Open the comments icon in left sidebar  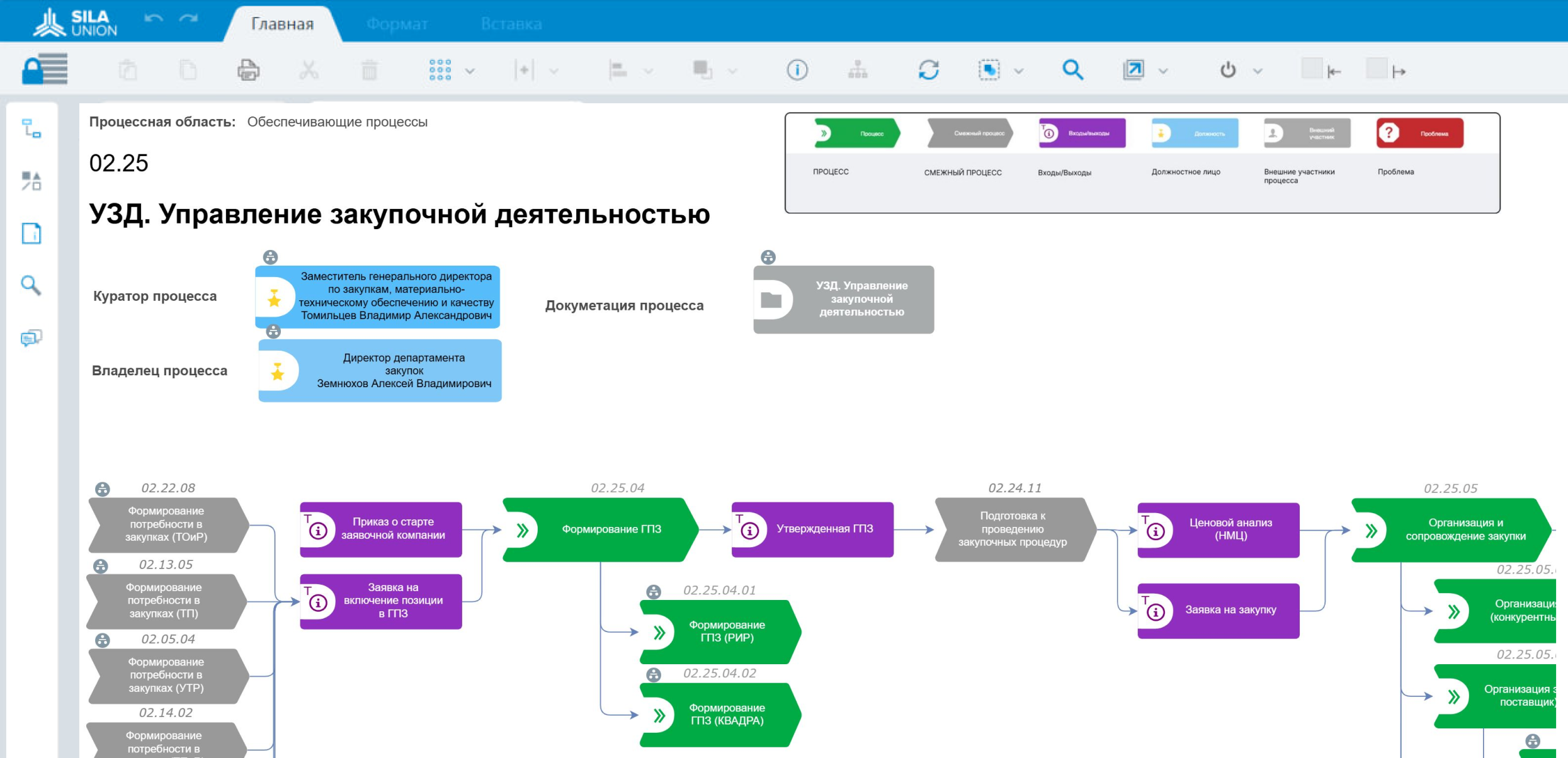tap(31, 338)
